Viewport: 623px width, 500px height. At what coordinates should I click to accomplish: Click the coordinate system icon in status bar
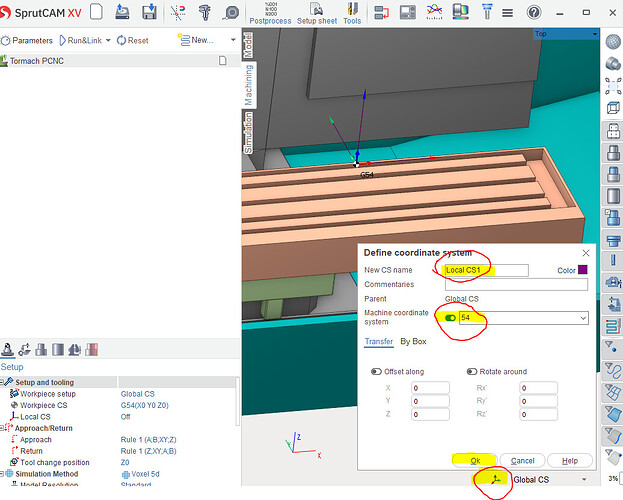pos(494,480)
